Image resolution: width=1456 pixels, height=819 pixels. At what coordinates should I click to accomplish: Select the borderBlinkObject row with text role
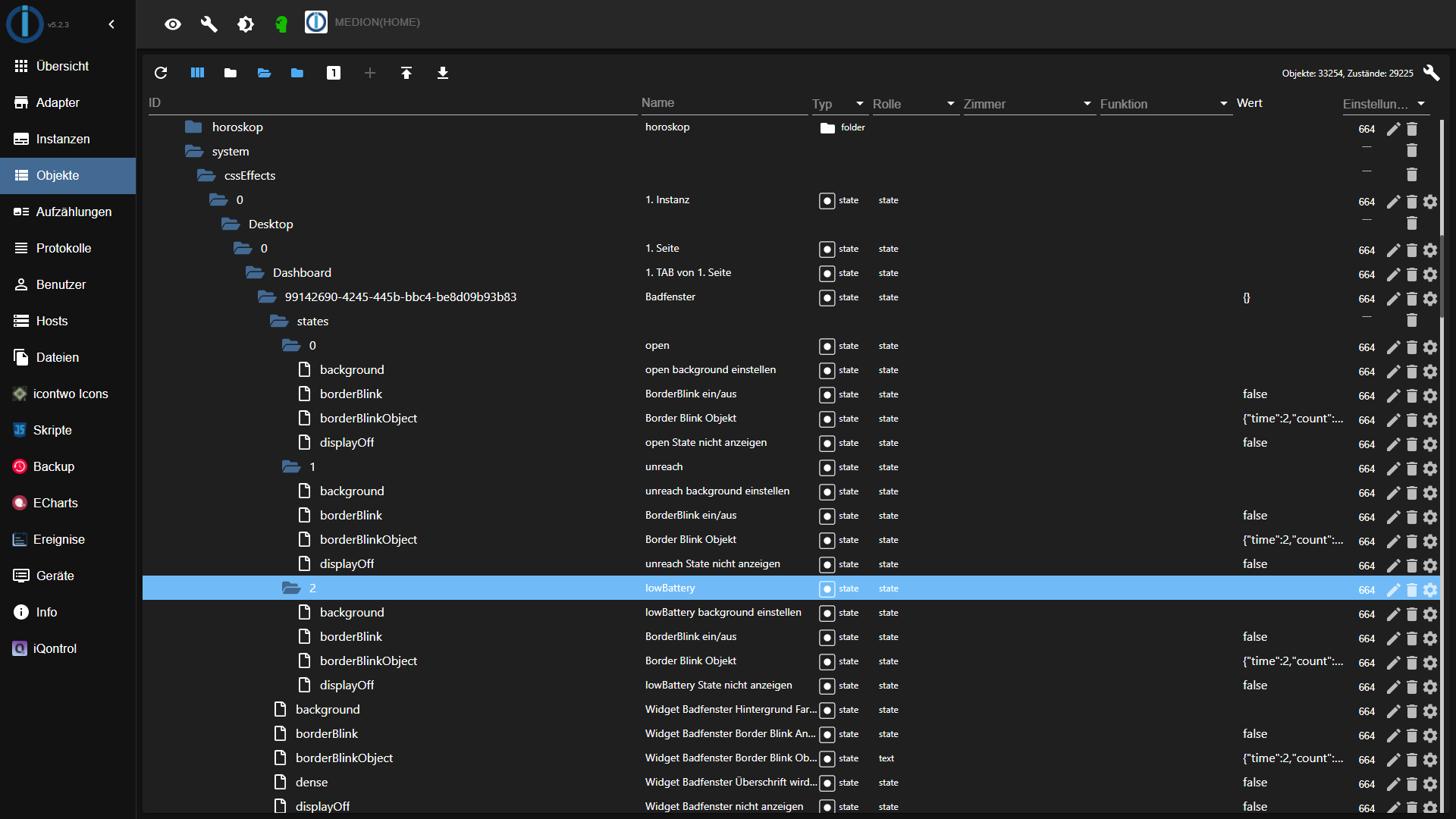(790, 758)
